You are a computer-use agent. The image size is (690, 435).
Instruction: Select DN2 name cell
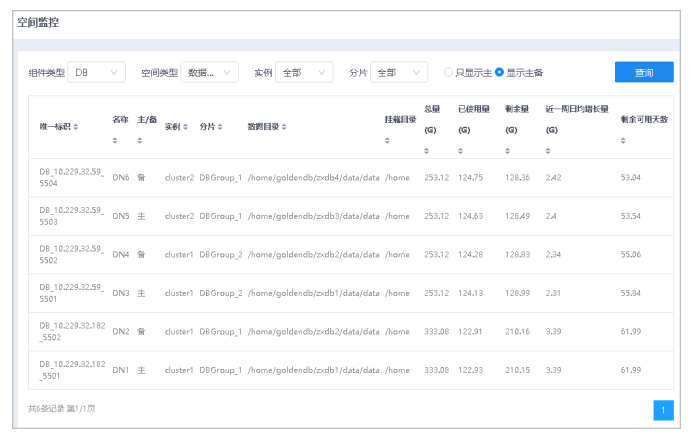[121, 332]
